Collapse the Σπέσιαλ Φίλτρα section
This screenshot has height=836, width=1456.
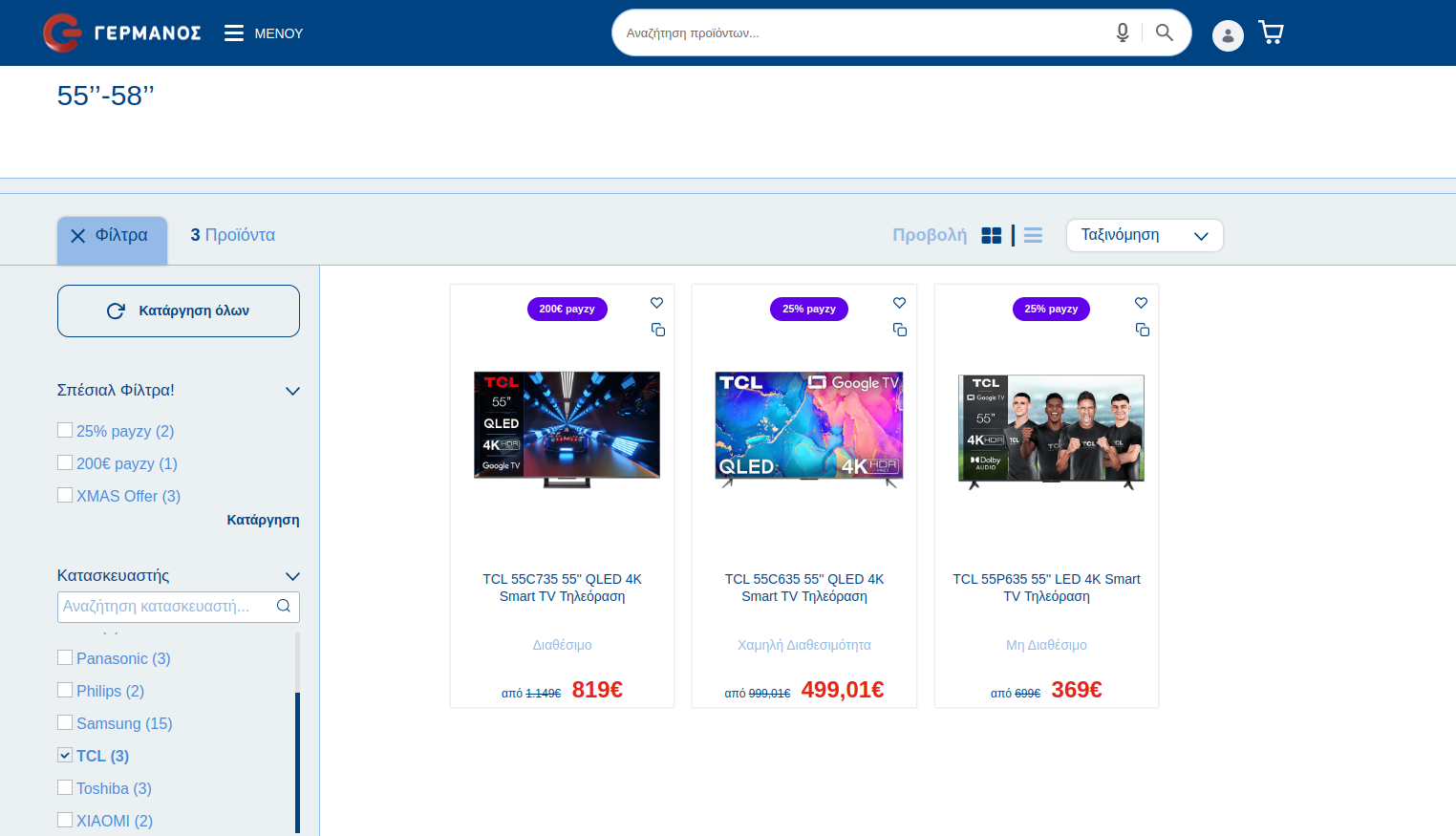point(292,391)
